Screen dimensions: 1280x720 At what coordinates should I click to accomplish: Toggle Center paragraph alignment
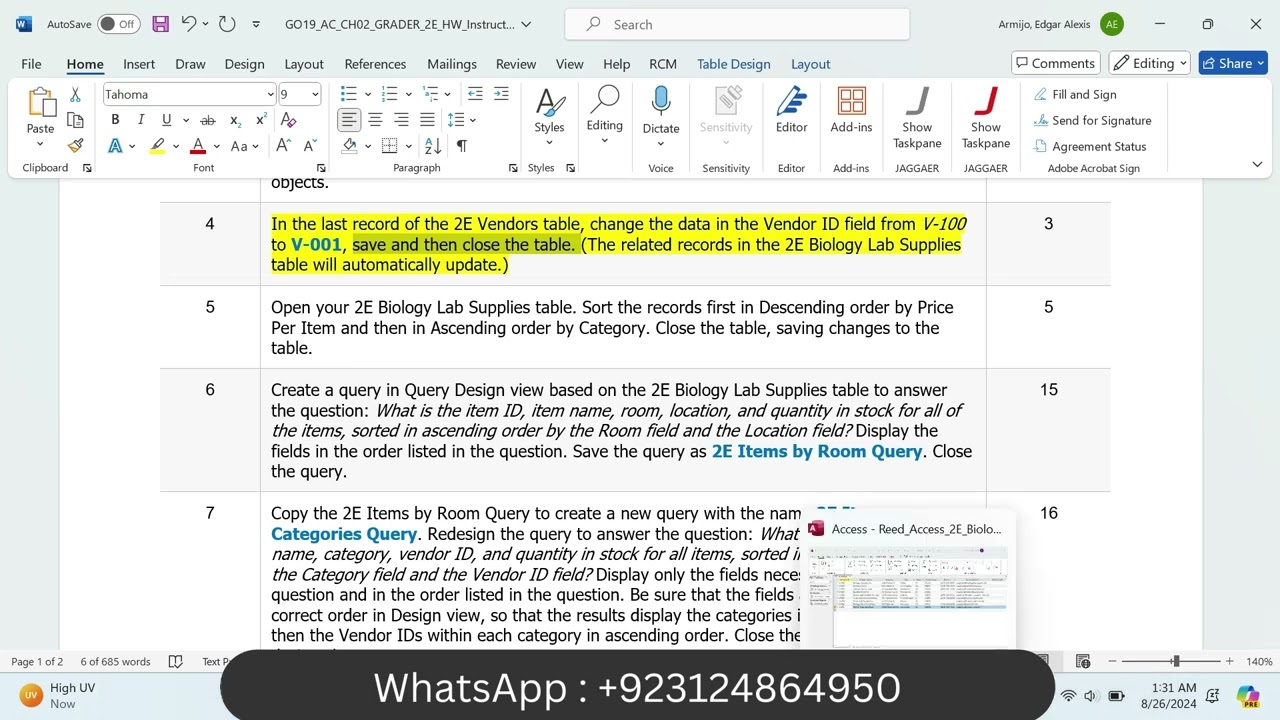[x=375, y=120]
